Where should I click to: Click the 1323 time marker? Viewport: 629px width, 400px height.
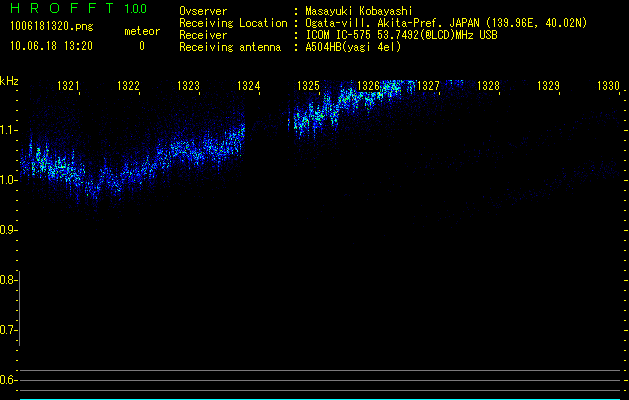[x=189, y=85]
